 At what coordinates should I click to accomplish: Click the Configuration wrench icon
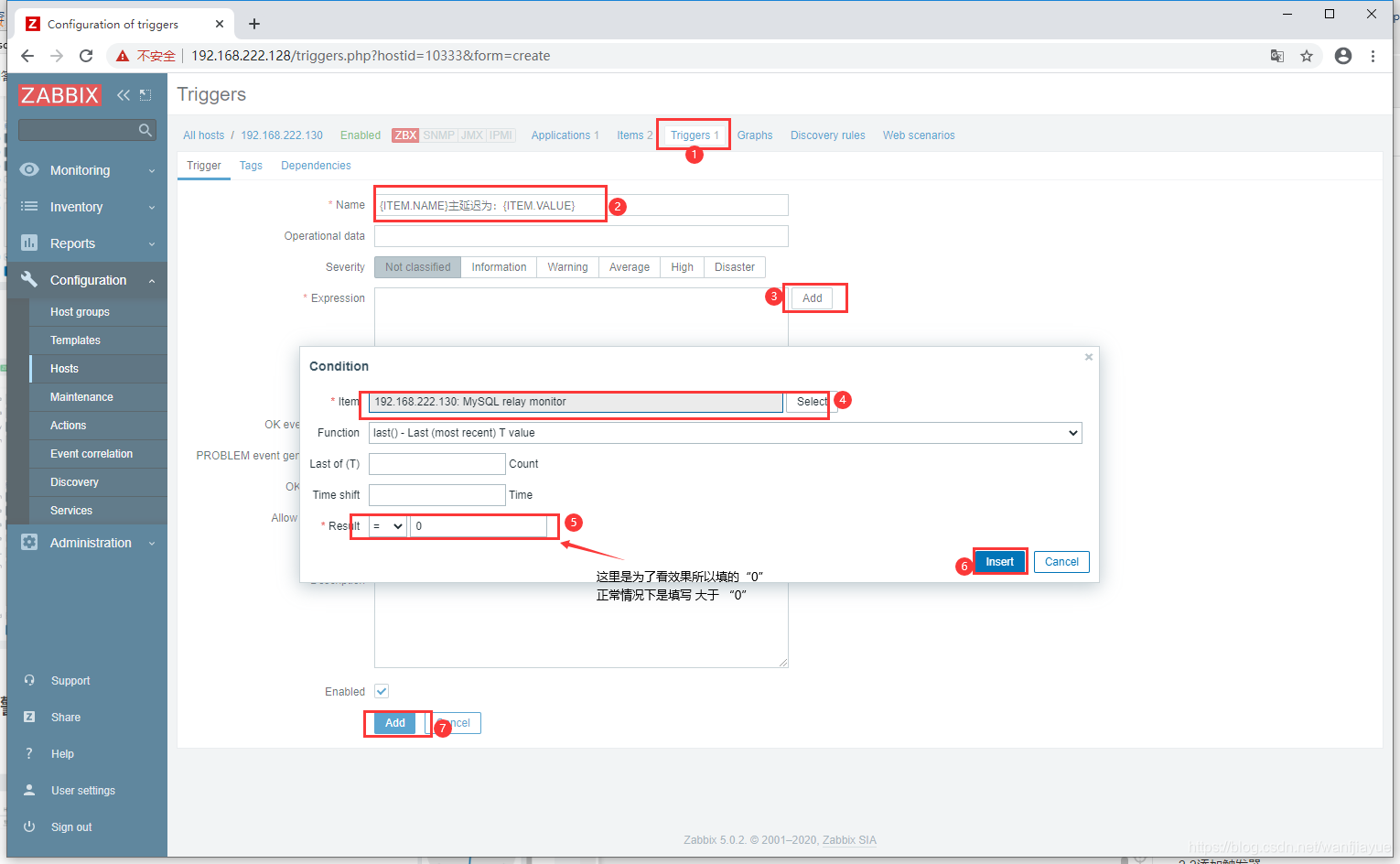tap(29, 279)
